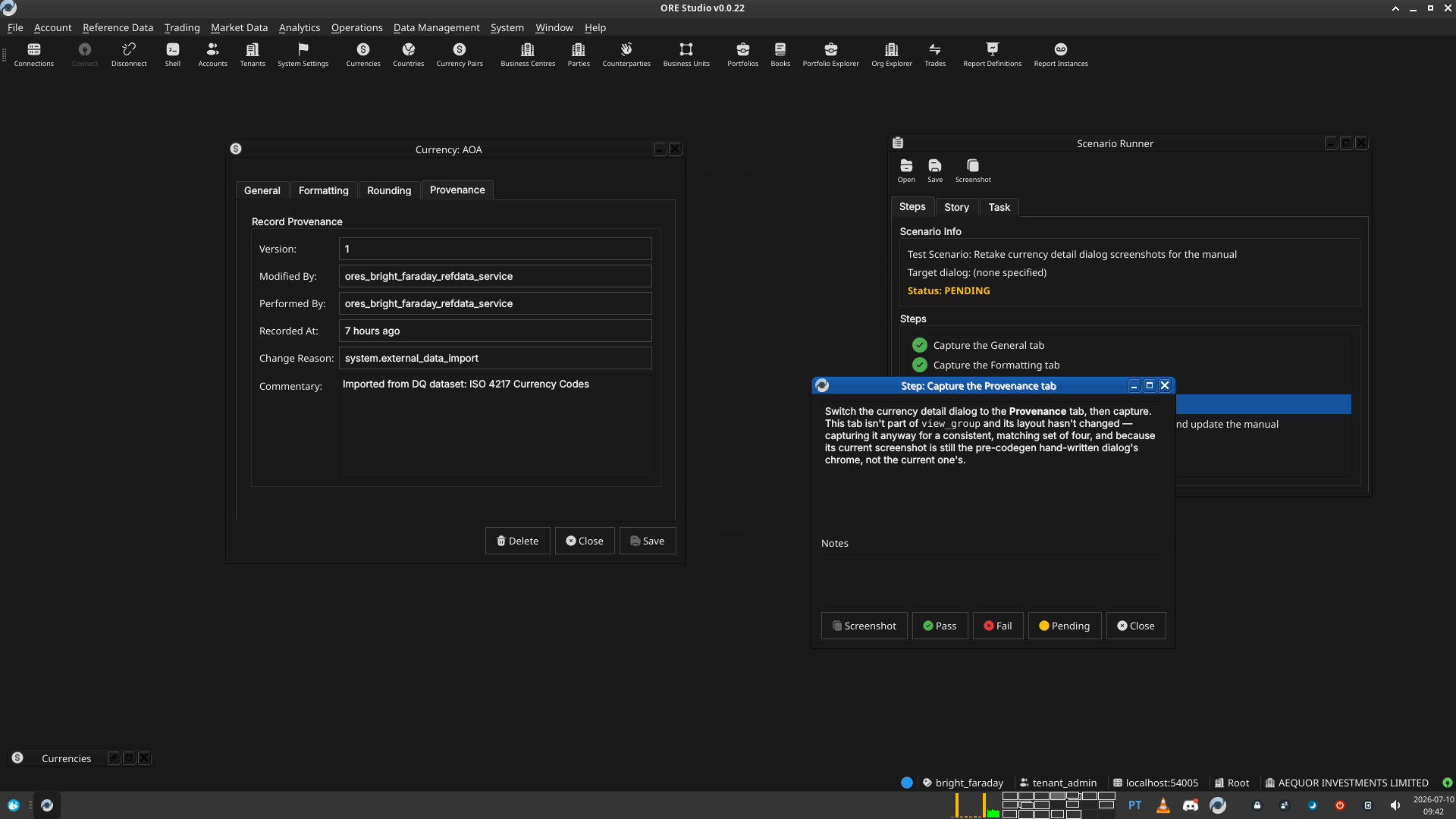Click the VLC cone tray icon
Image resolution: width=1456 pixels, height=819 pixels.
(1163, 805)
